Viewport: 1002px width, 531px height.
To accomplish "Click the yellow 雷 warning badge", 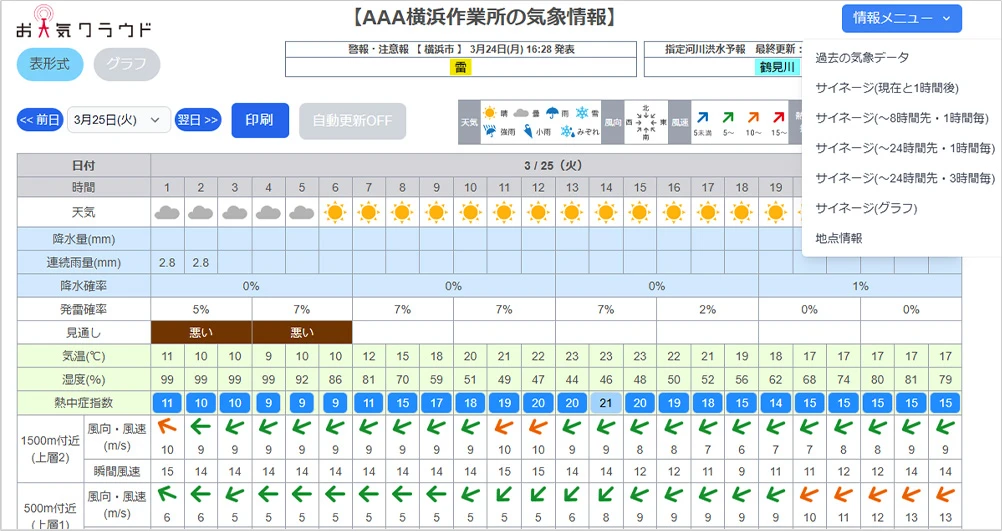I will tap(461, 67).
